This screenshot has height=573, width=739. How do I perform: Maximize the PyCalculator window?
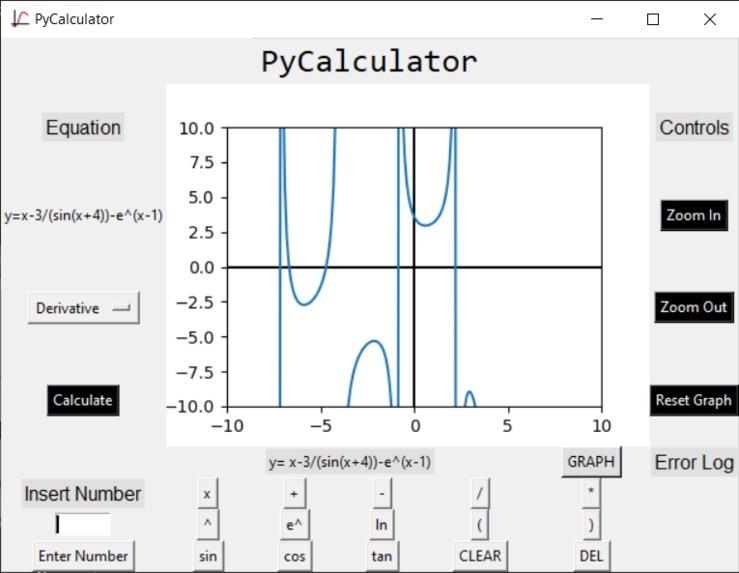[653, 19]
